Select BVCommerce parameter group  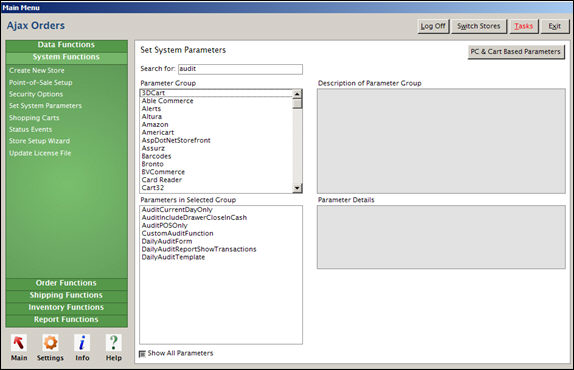click(x=216, y=172)
